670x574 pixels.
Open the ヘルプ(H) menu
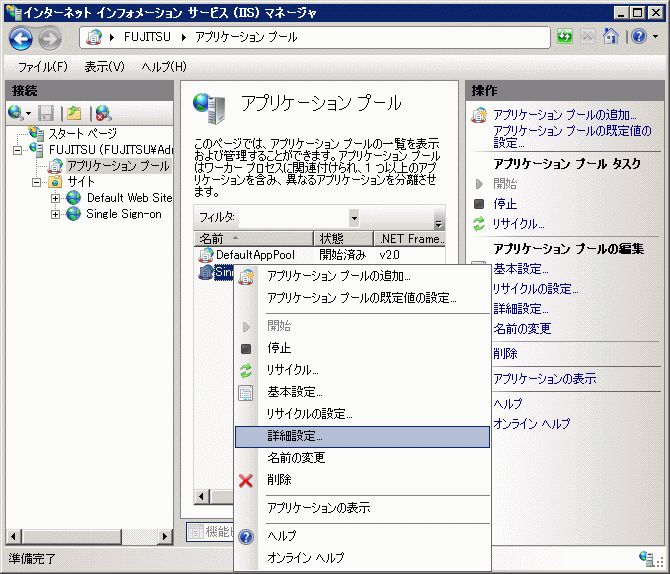(164, 67)
